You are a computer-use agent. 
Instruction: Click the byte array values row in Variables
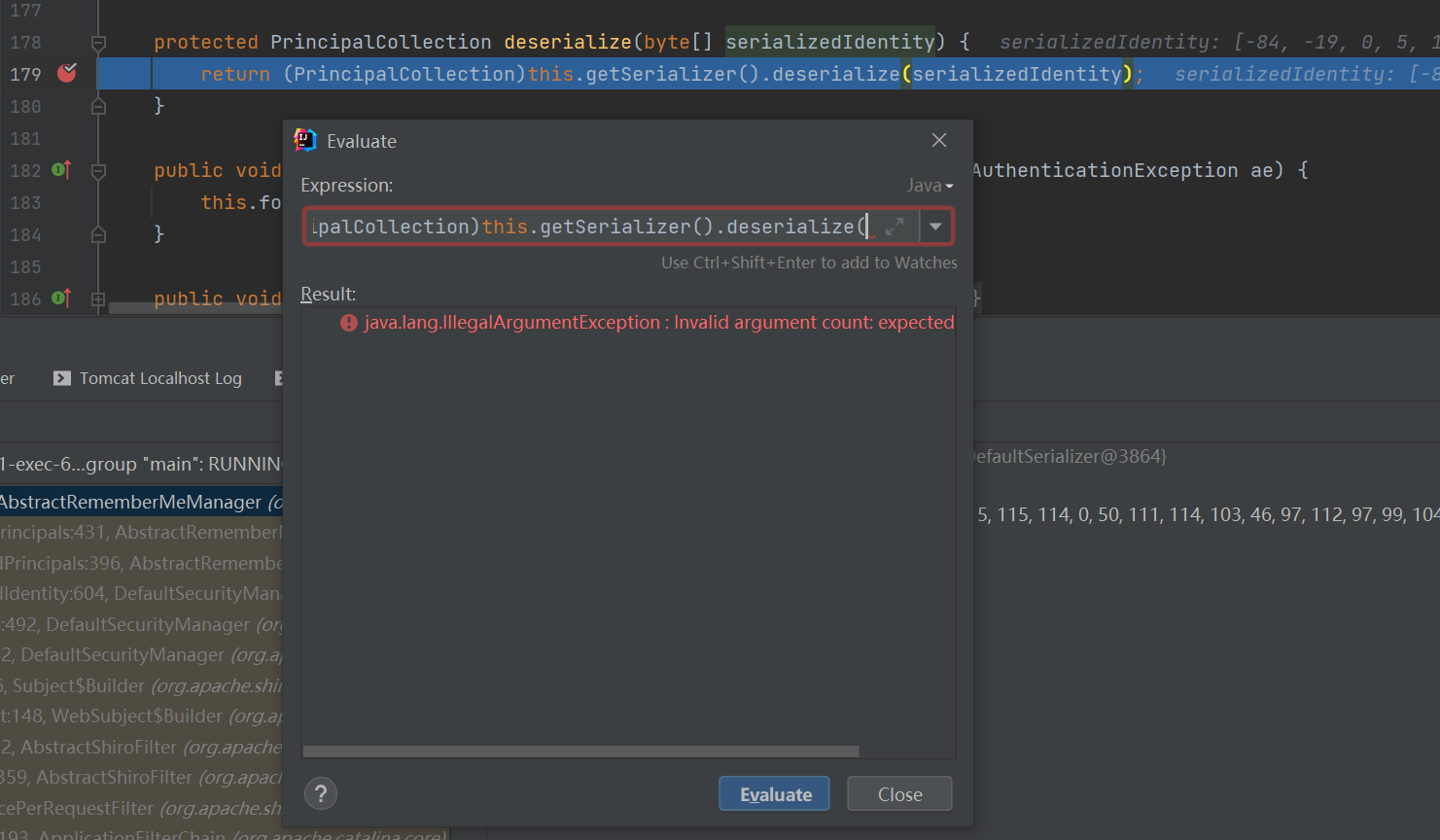click(x=1207, y=514)
